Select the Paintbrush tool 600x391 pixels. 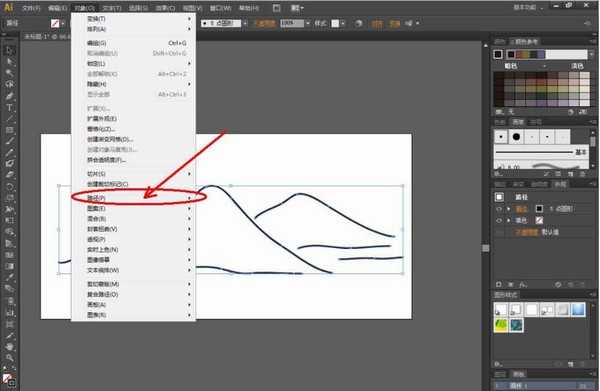[10, 141]
